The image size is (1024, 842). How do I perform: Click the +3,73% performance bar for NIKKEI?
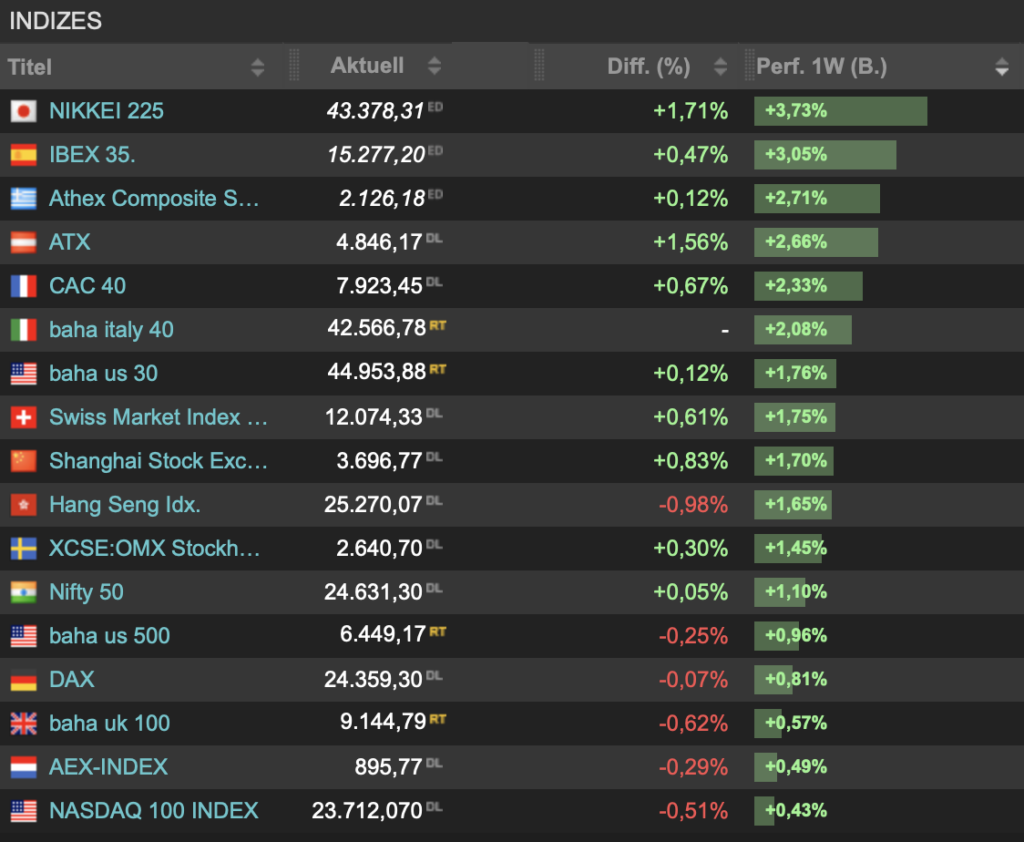pyautogui.click(x=840, y=111)
